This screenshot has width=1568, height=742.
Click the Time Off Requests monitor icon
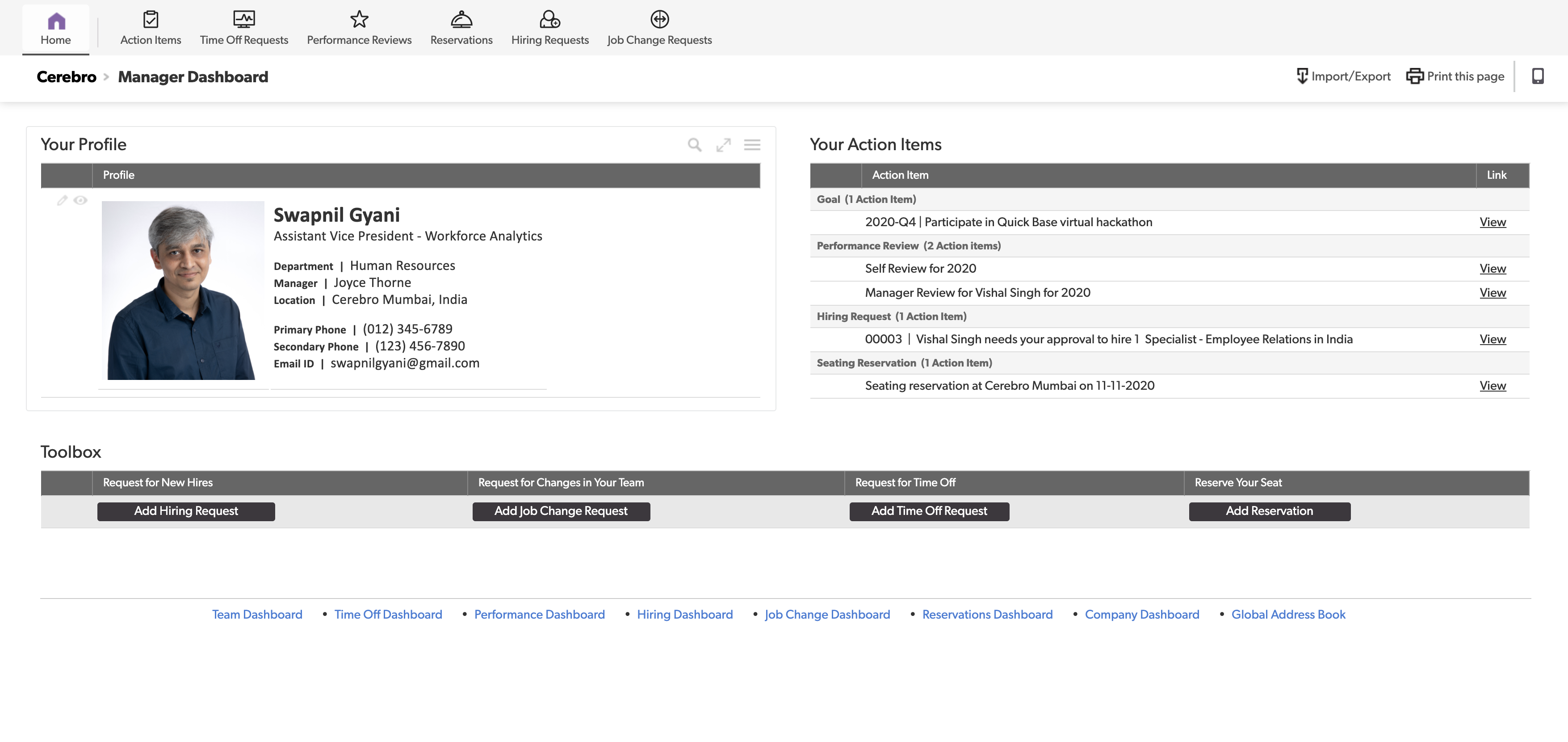pyautogui.click(x=243, y=20)
